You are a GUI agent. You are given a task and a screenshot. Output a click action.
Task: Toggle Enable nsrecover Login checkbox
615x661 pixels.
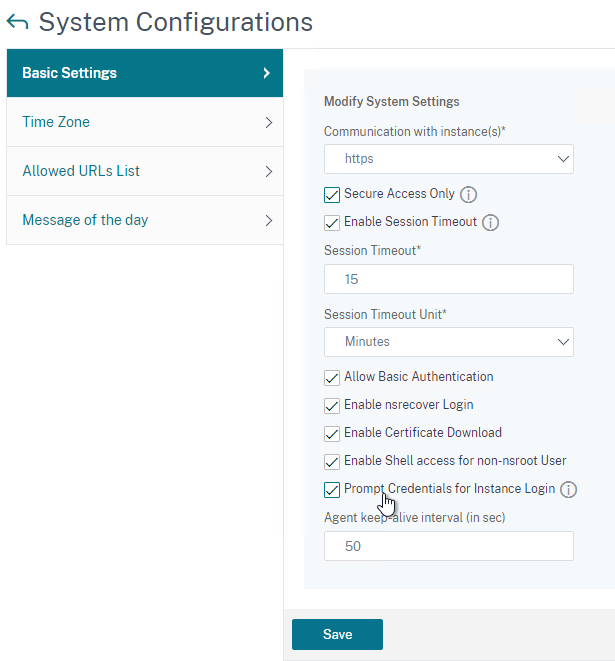pos(332,406)
